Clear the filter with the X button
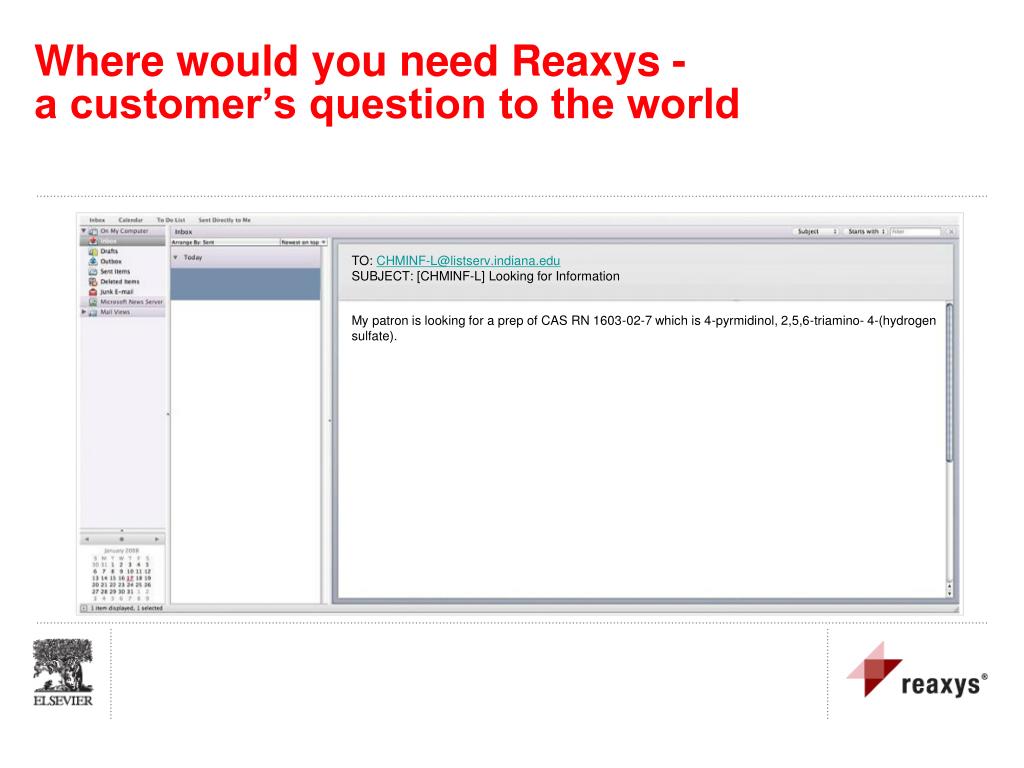This screenshot has width=1024, height=768. 952,232
